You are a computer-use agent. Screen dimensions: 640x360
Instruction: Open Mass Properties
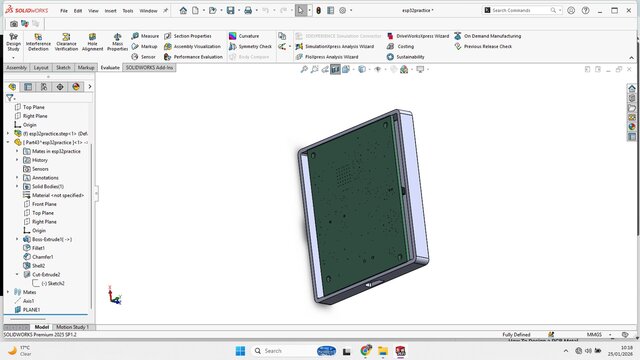pyautogui.click(x=118, y=42)
